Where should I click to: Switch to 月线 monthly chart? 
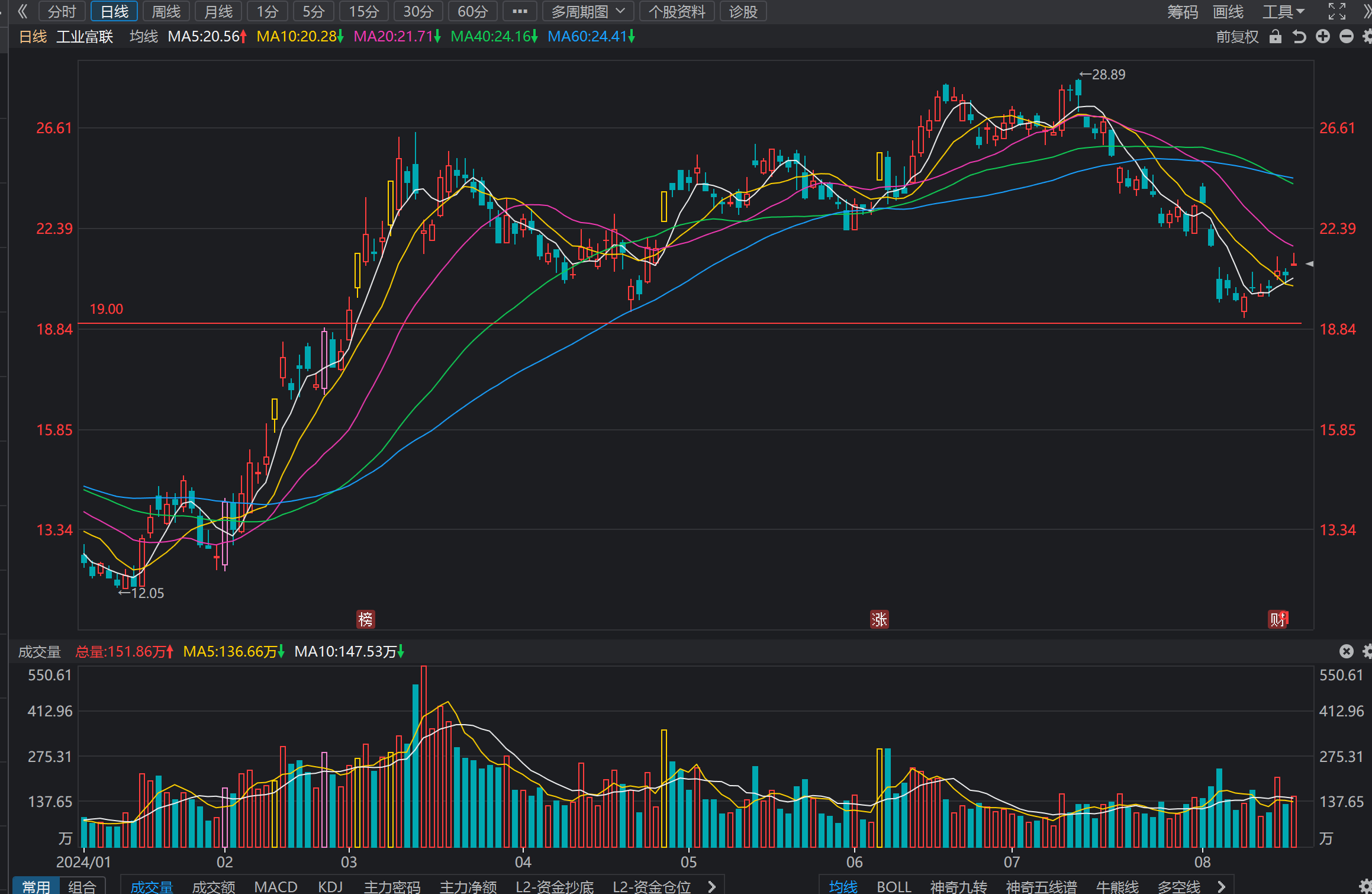click(x=218, y=11)
